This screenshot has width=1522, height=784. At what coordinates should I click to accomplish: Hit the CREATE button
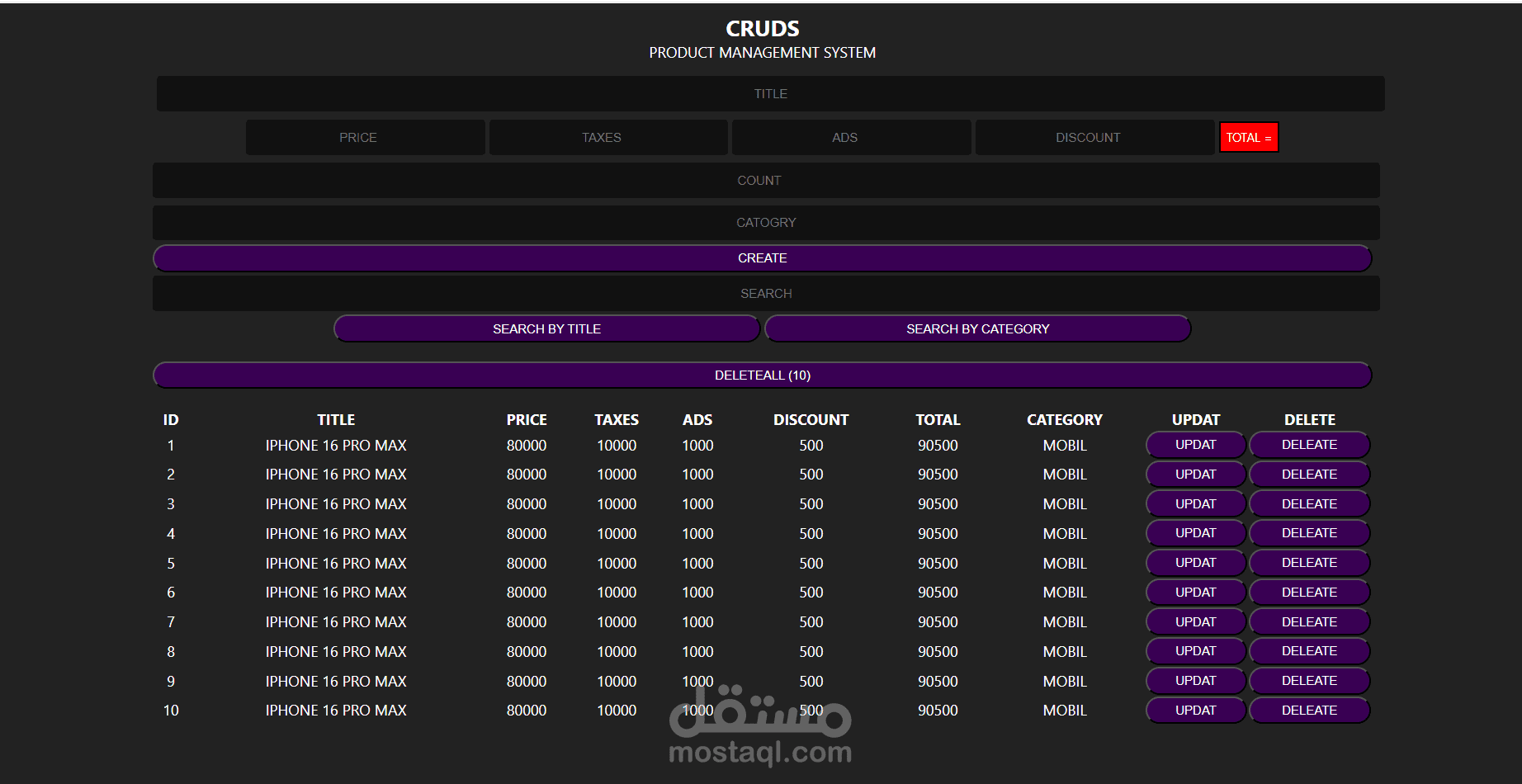tap(763, 258)
